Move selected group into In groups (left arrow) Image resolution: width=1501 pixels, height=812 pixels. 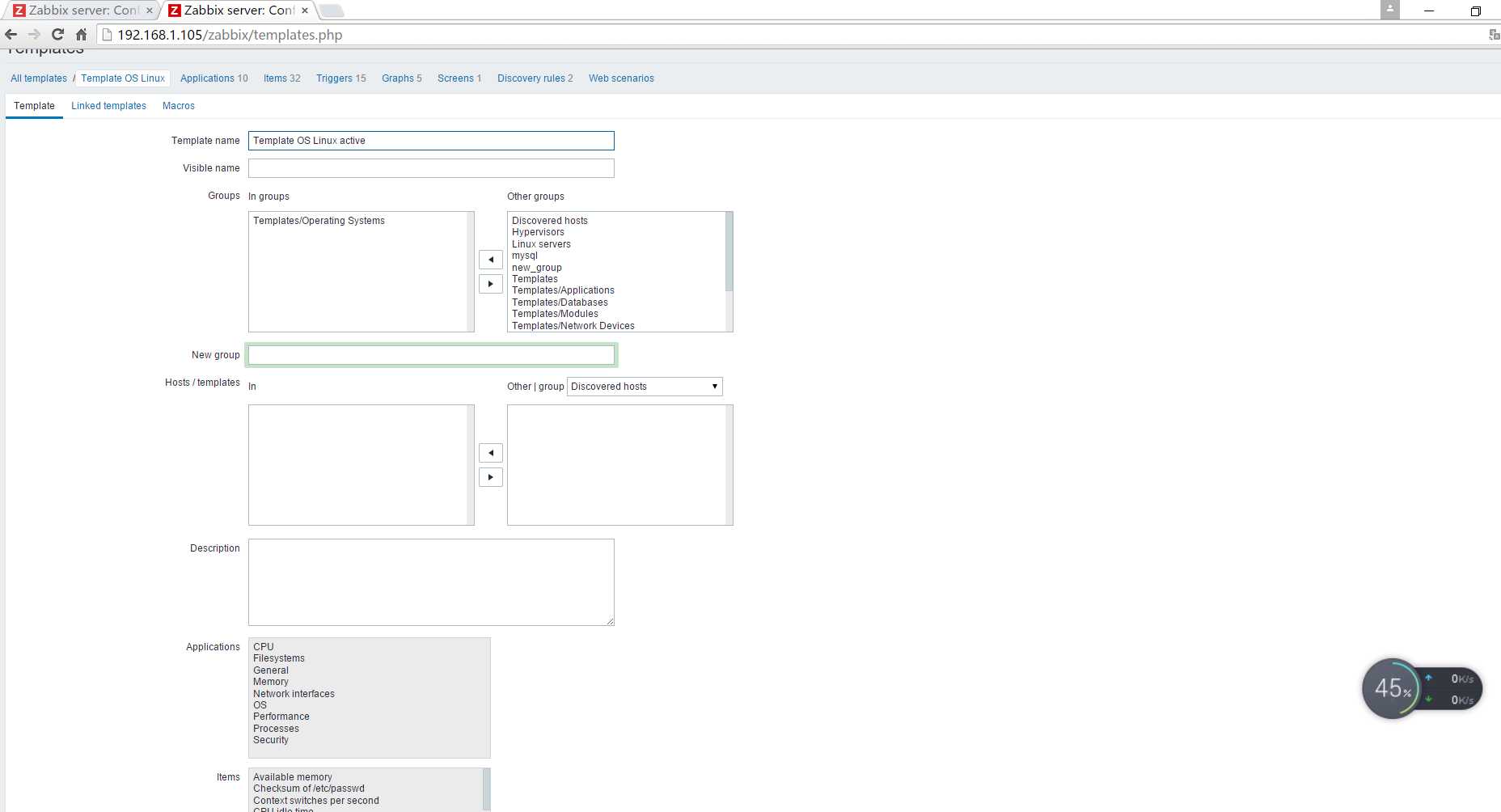tap(491, 260)
